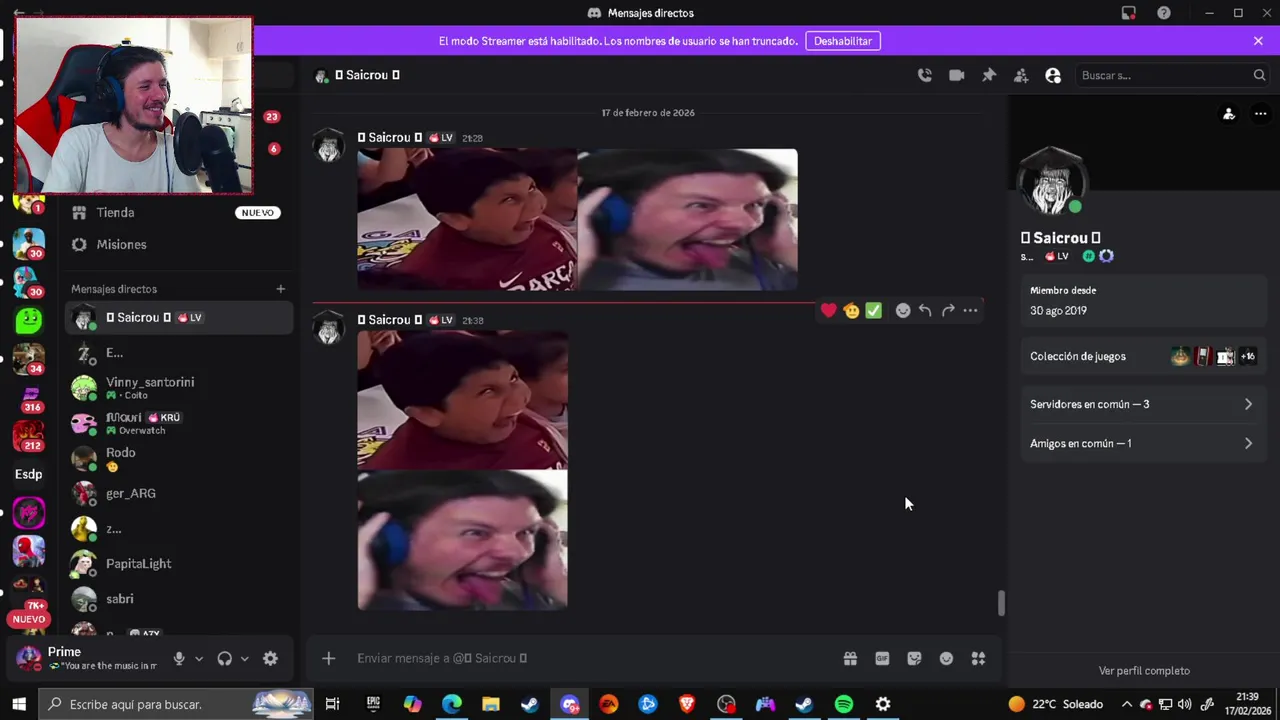Screen dimensions: 1280x720
Task: Open profile panel more options menu
Action: pyautogui.click(x=1260, y=114)
